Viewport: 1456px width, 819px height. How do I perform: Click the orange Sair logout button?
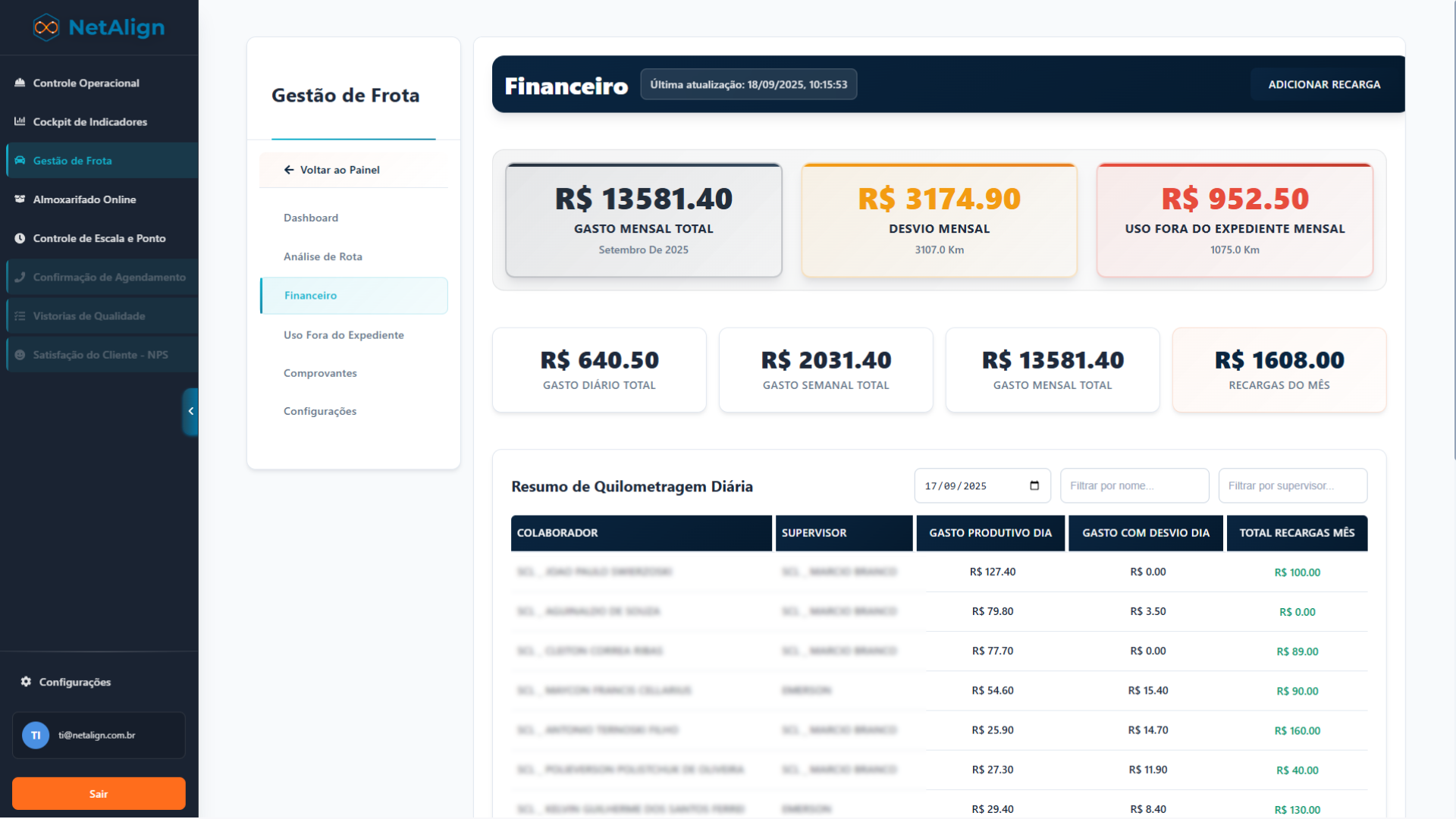tap(99, 793)
